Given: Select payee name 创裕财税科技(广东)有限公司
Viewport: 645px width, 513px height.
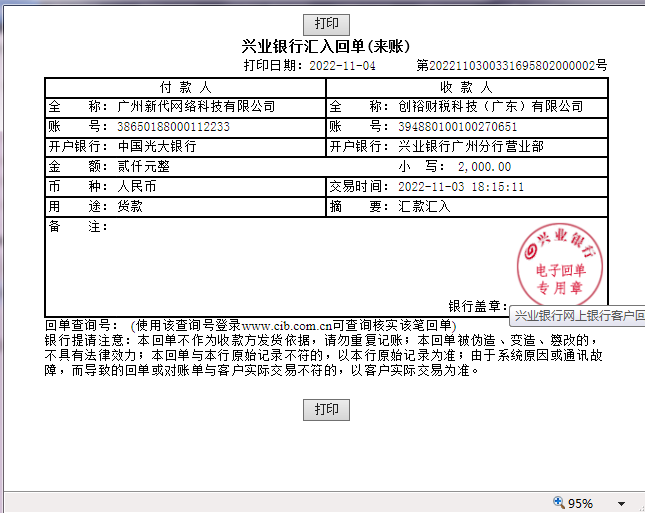Looking at the screenshot, I should pos(490,107).
